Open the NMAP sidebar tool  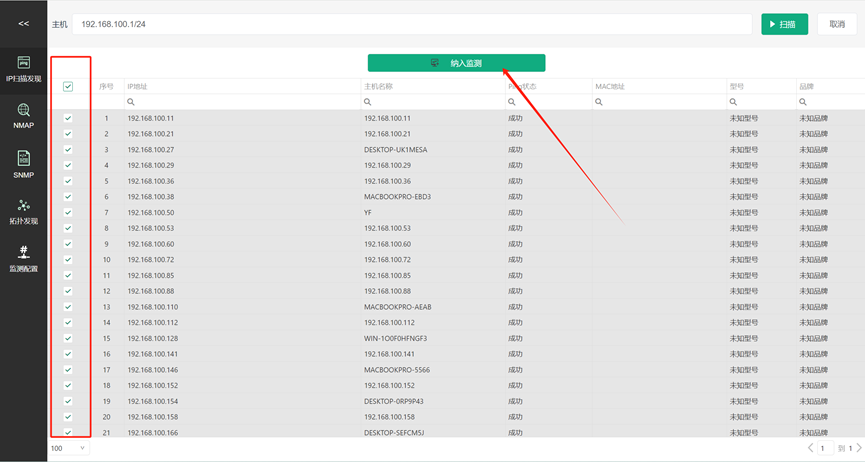point(23,116)
